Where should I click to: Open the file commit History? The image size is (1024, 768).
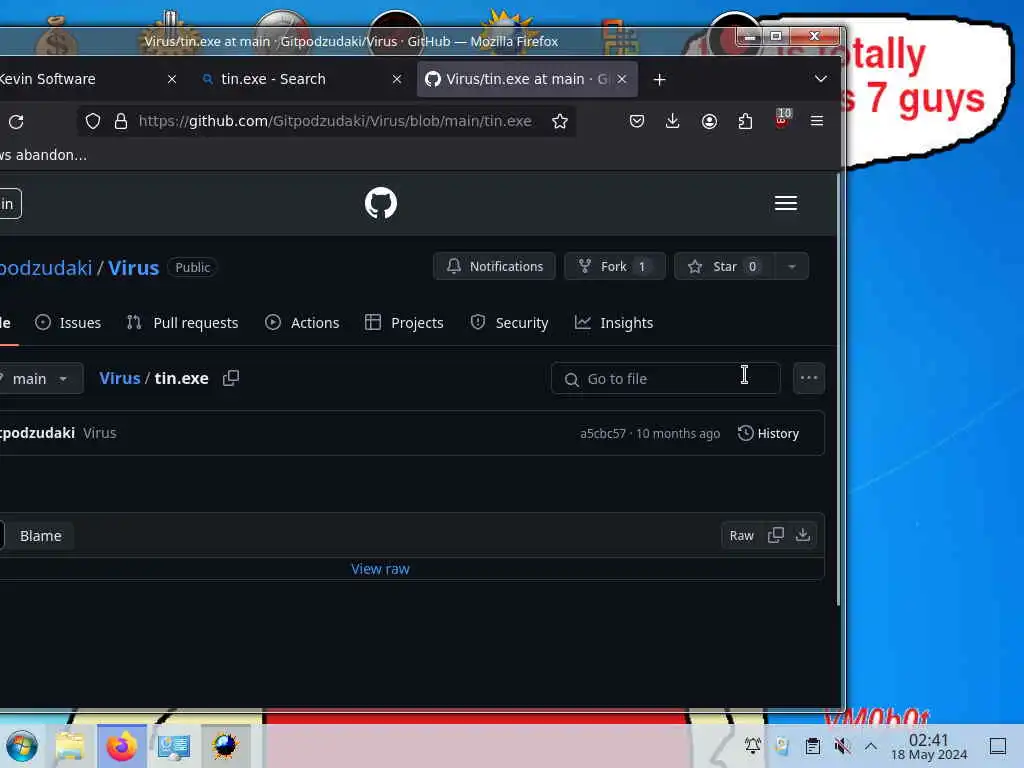tap(768, 434)
